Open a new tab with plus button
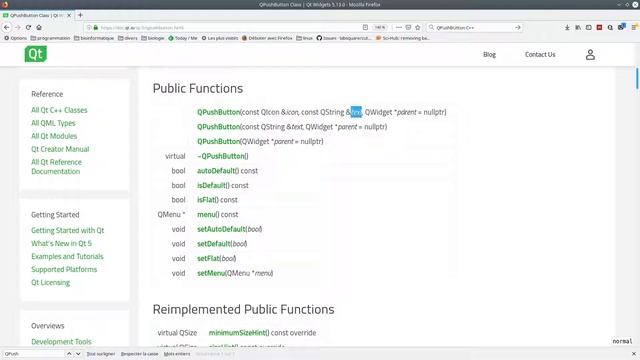The image size is (640, 360). [x=80, y=15]
